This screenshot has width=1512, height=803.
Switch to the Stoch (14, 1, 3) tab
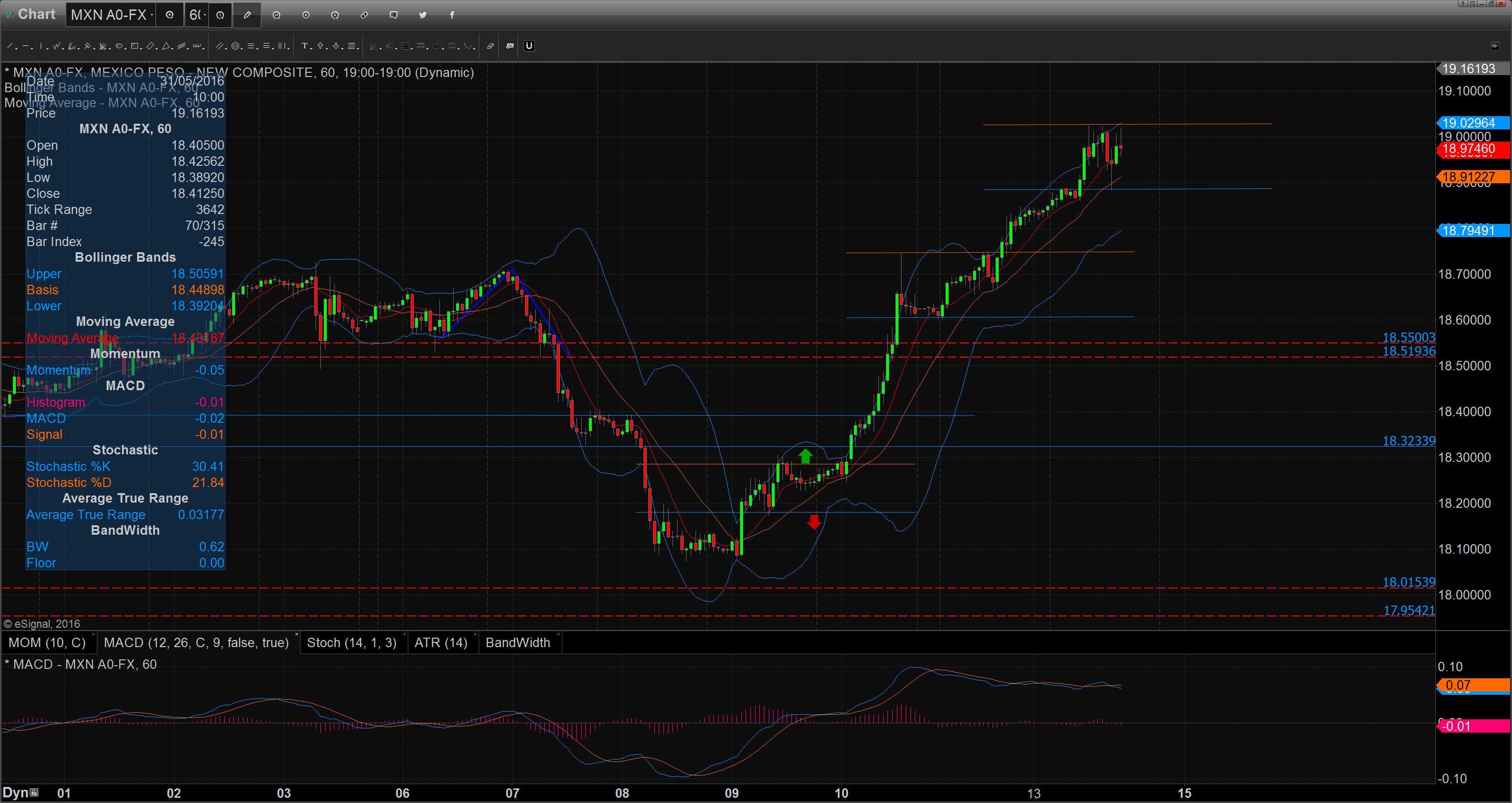pyautogui.click(x=352, y=643)
